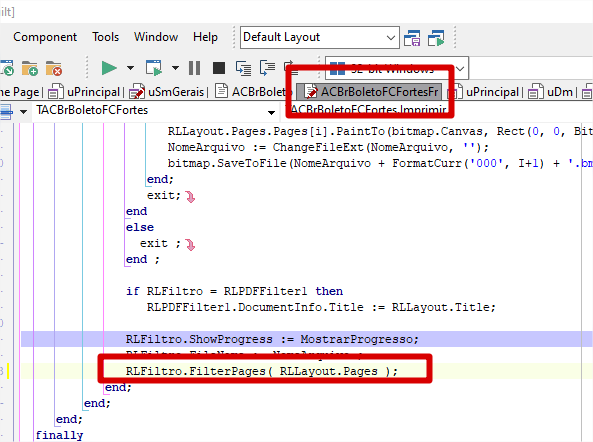
Task: Open the Component menu
Action: tap(45, 37)
